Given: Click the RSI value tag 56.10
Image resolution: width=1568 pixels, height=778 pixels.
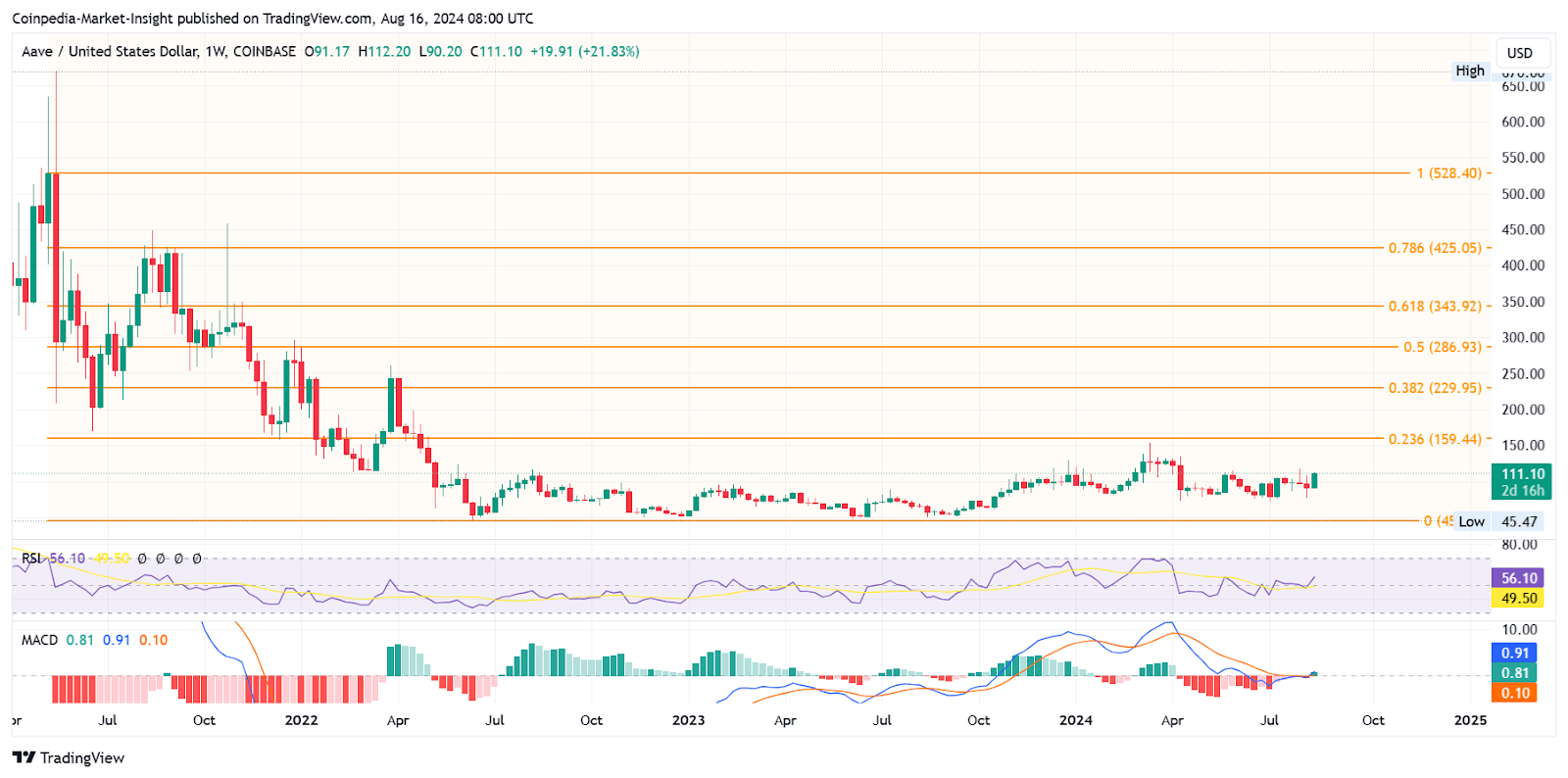Looking at the screenshot, I should pyautogui.click(x=1519, y=578).
